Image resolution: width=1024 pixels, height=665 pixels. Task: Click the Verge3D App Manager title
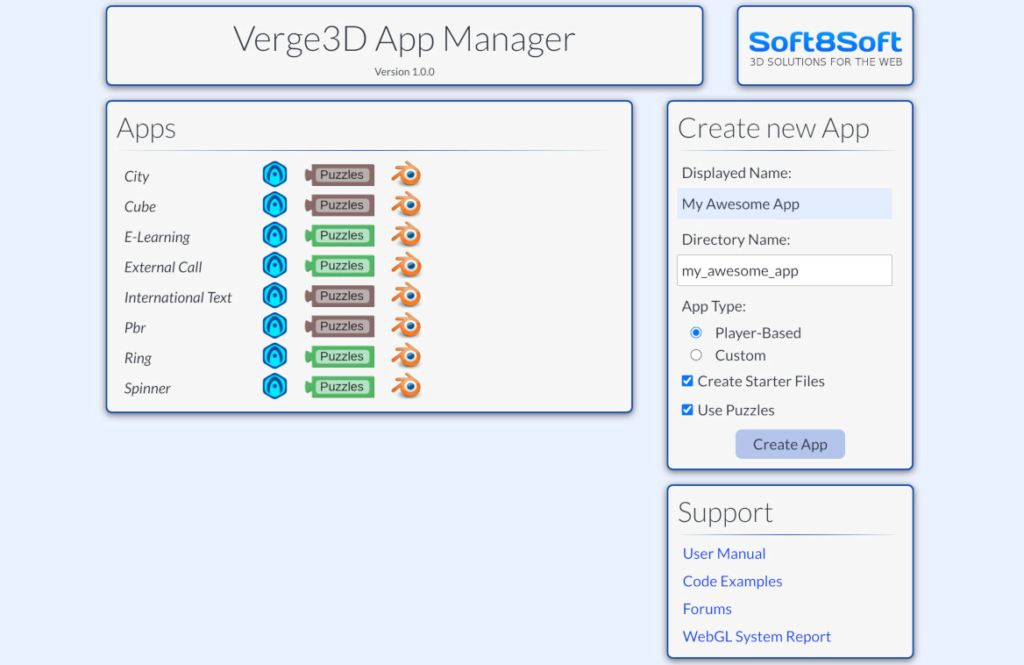pos(404,39)
